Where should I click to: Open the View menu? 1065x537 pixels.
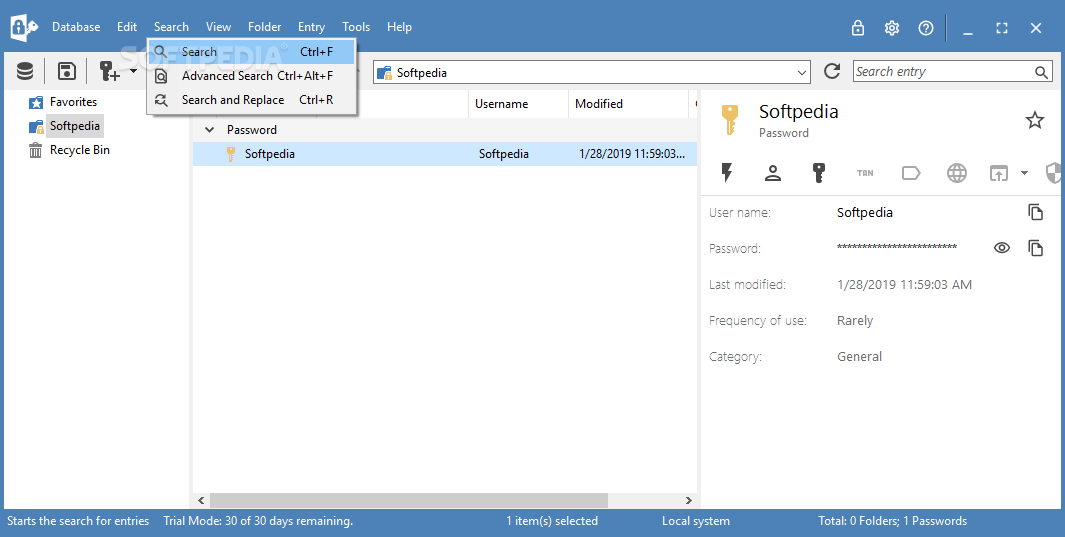[219, 27]
